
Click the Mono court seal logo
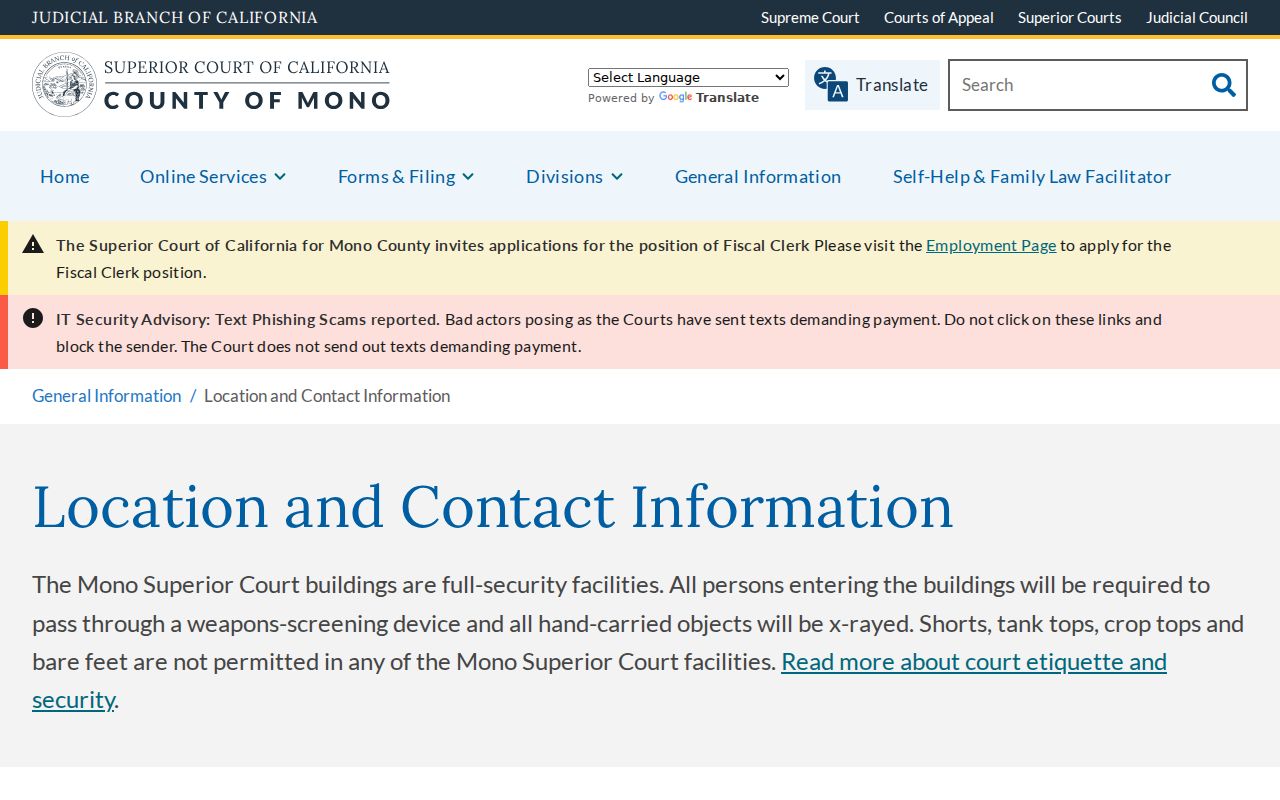tap(64, 85)
